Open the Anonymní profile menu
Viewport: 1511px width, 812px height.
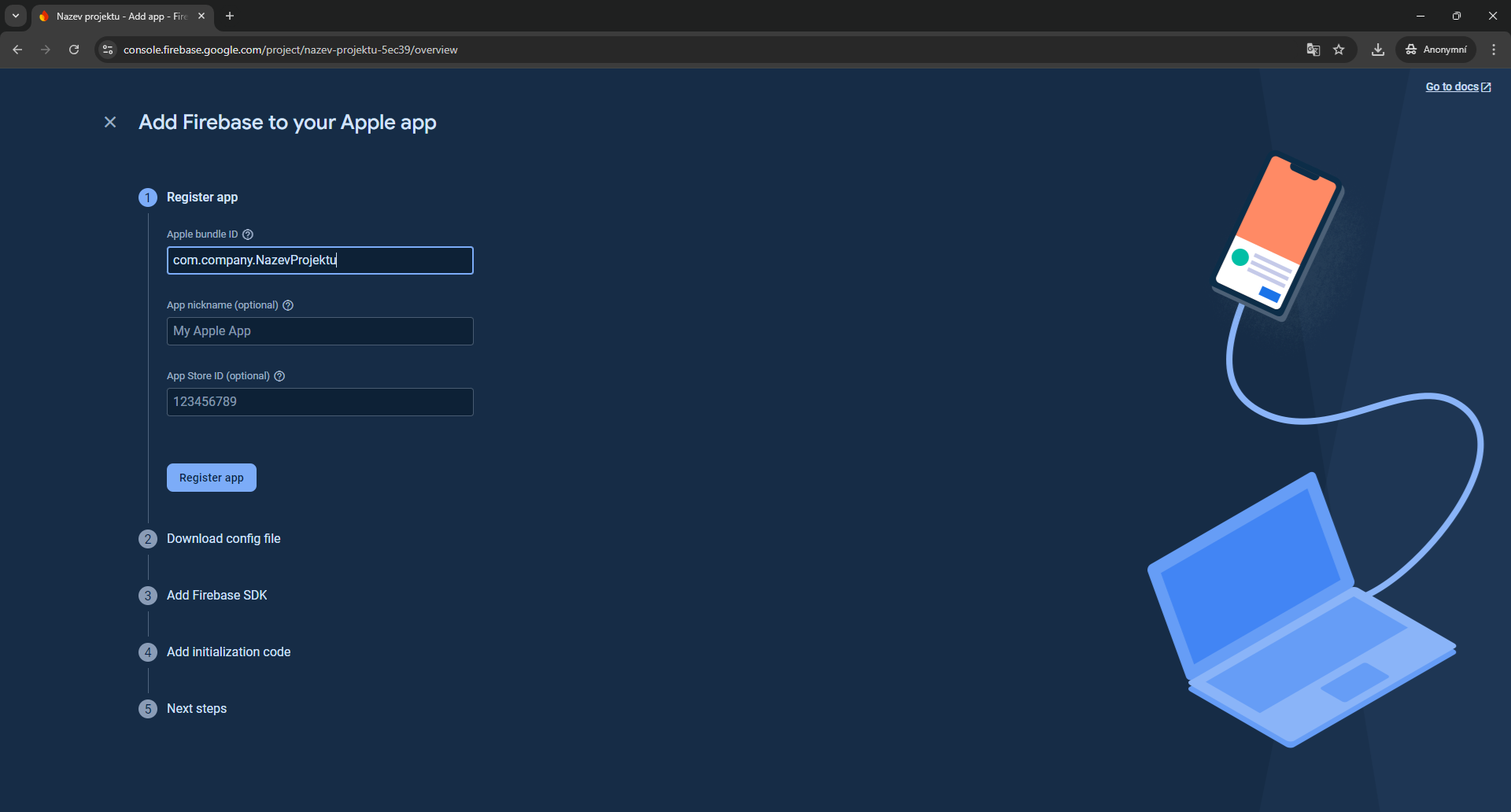(1436, 50)
